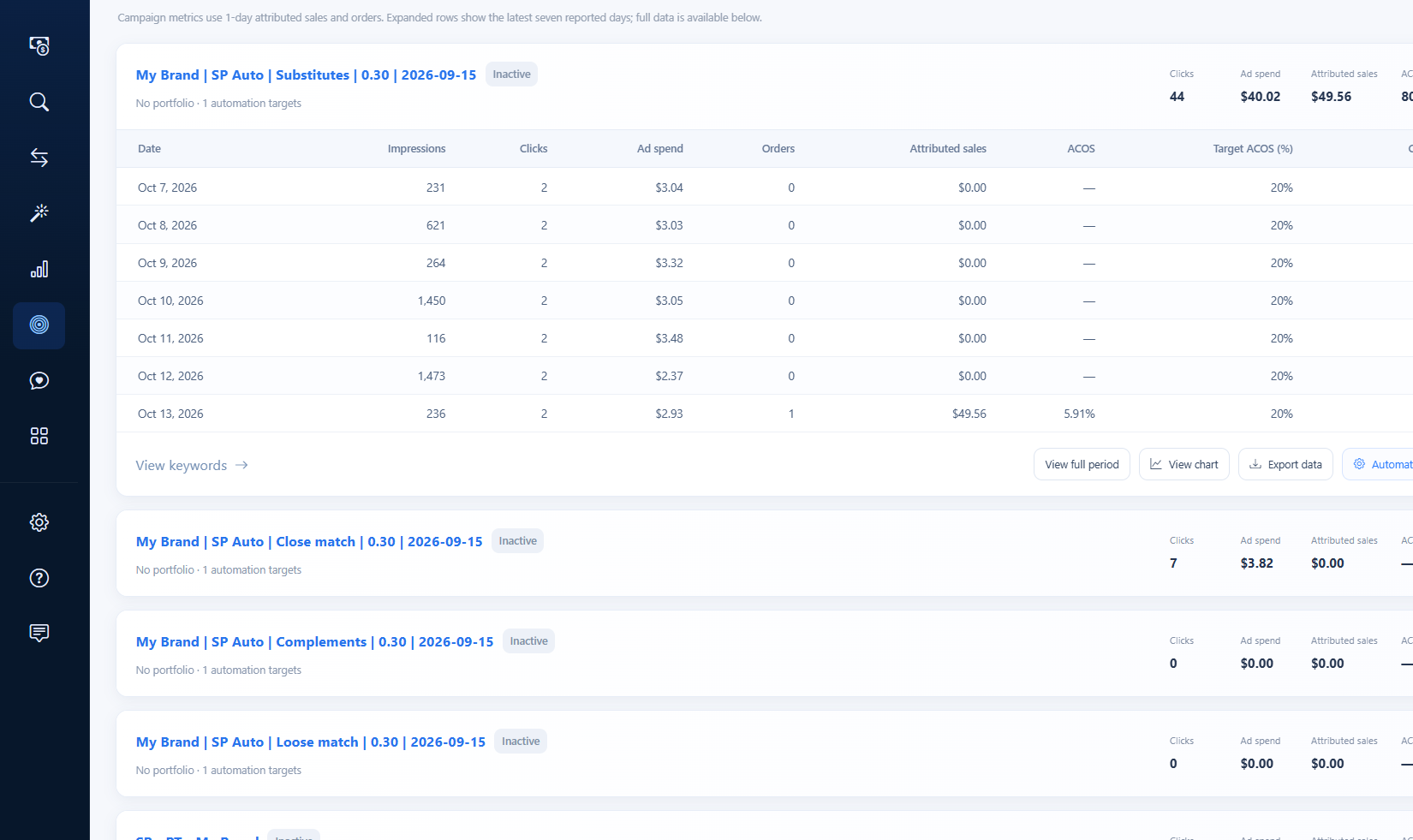Open the settings gear in sidebar
1413x840 pixels.
[x=39, y=522]
